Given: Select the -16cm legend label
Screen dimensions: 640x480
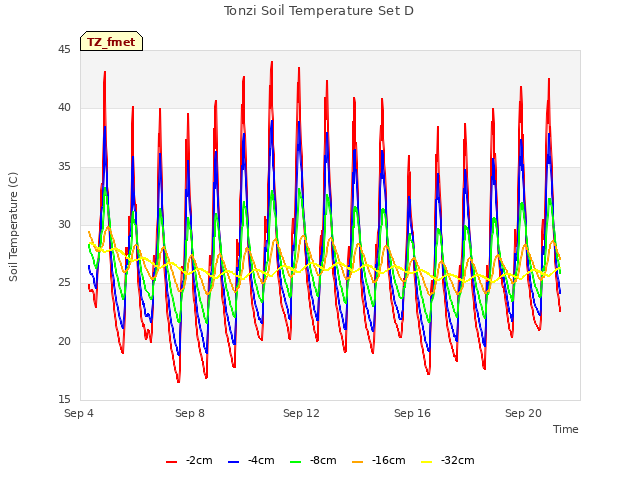Looking at the screenshot, I should [389, 460].
